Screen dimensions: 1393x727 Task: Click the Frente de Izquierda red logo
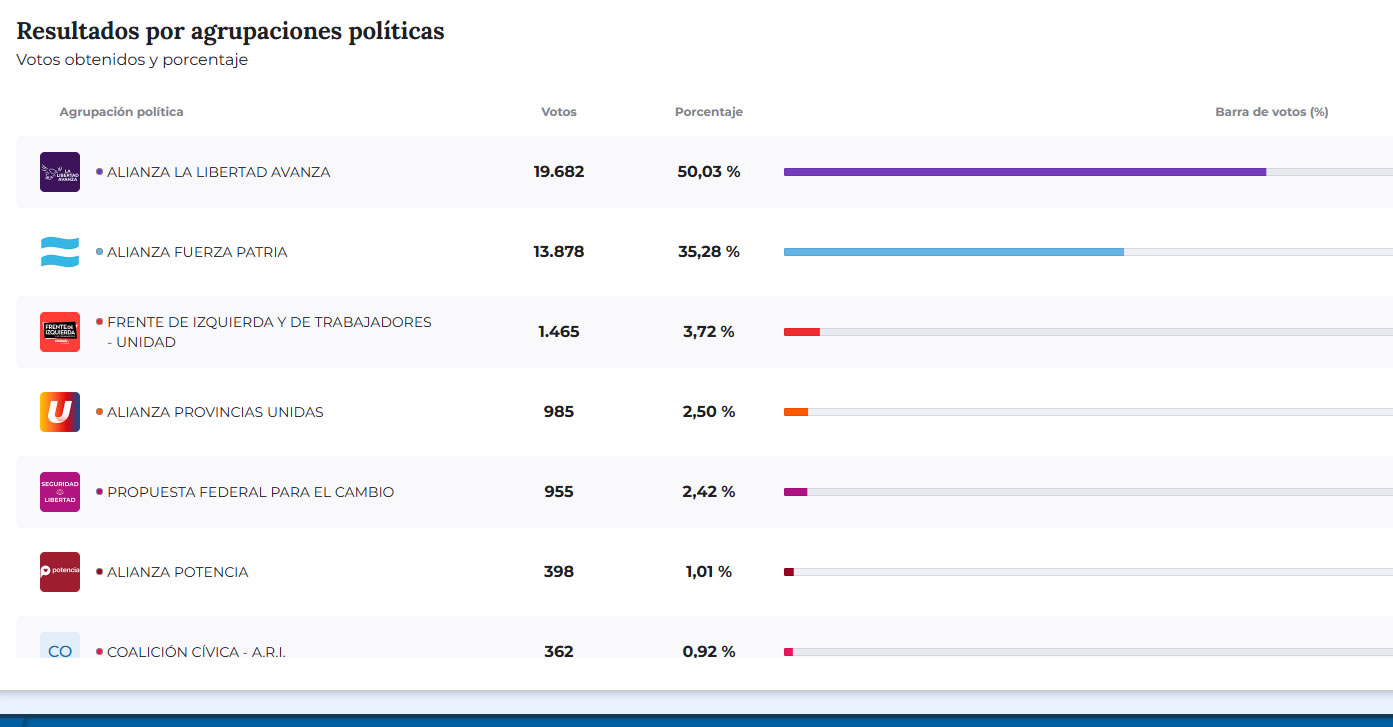coord(60,332)
